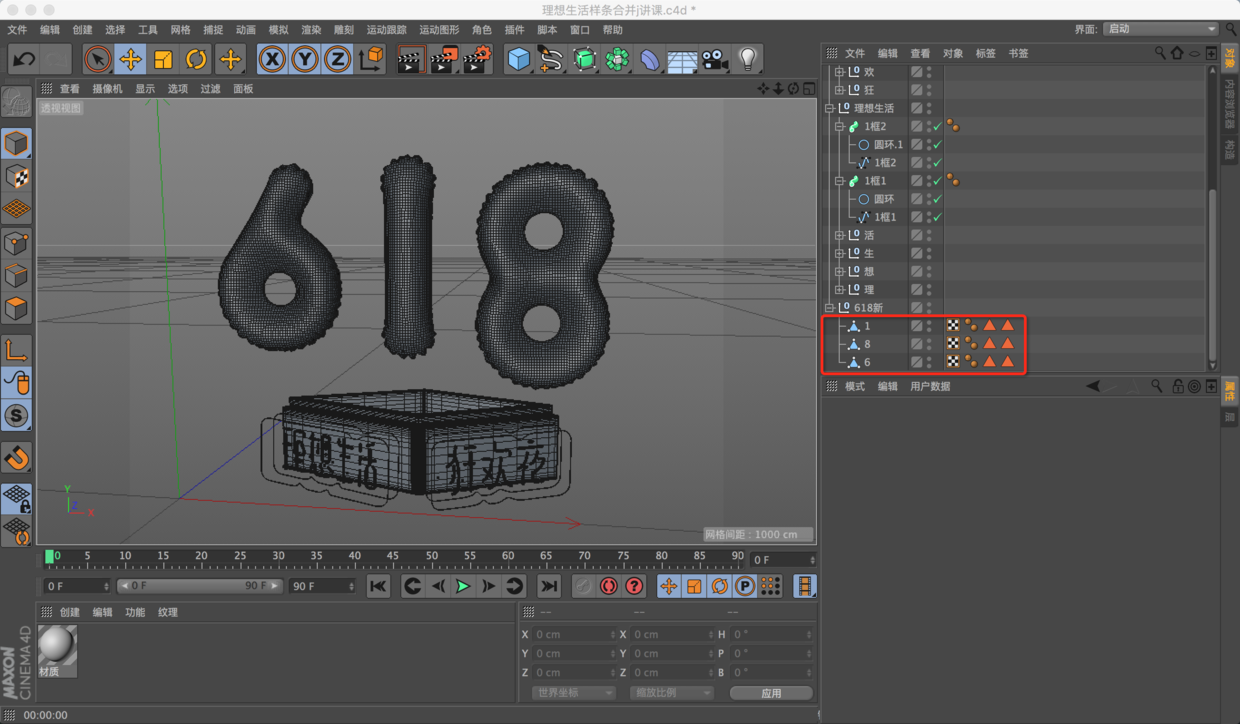Open the 世界坐标 dropdown
Image resolution: width=1240 pixels, height=724 pixels.
point(573,692)
